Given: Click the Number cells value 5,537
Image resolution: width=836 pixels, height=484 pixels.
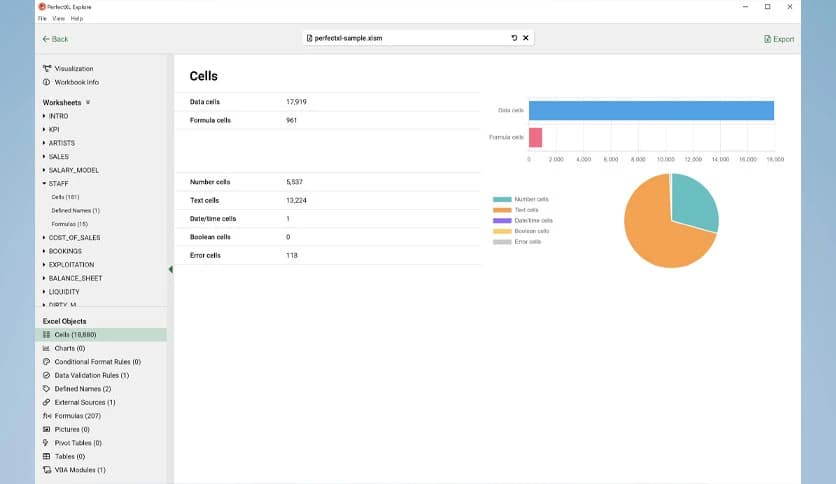Looking at the screenshot, I should point(294,182).
